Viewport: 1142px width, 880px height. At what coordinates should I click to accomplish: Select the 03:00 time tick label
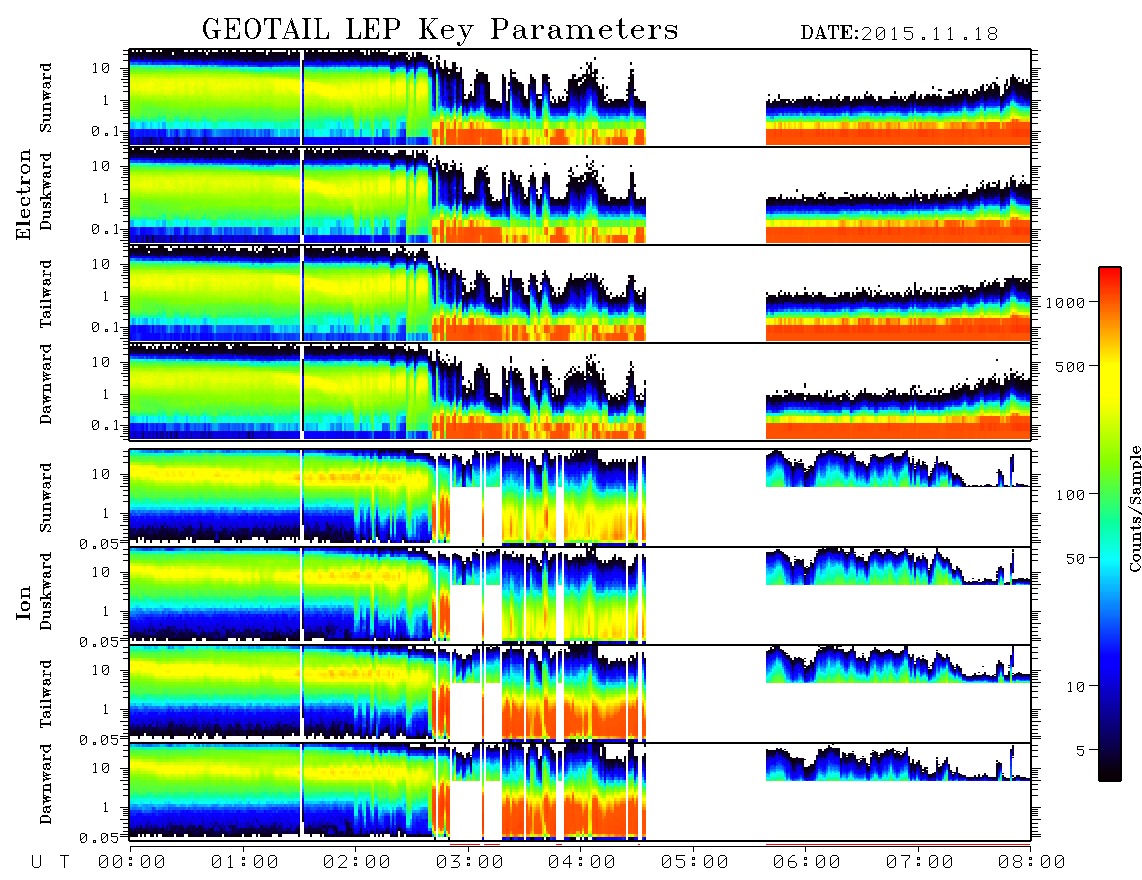point(469,862)
